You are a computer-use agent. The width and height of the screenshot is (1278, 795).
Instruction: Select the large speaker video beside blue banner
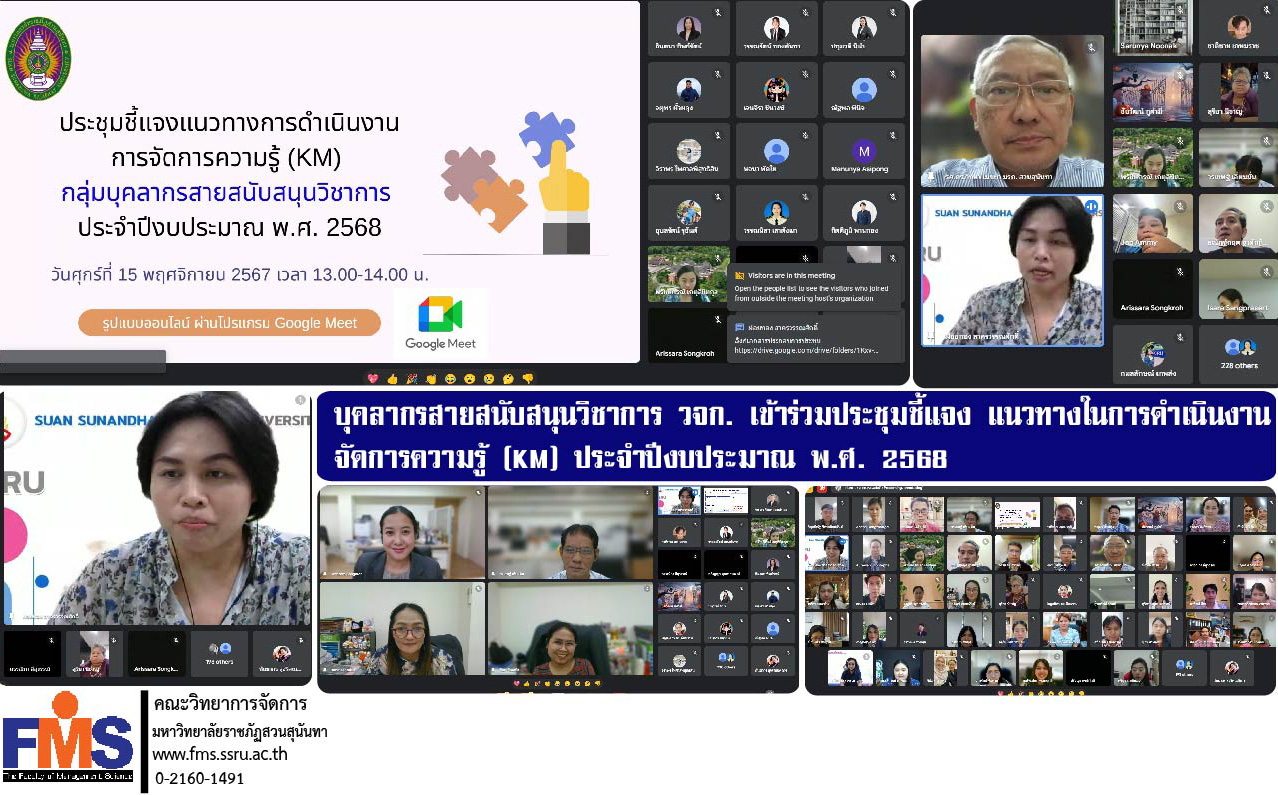(x=156, y=508)
